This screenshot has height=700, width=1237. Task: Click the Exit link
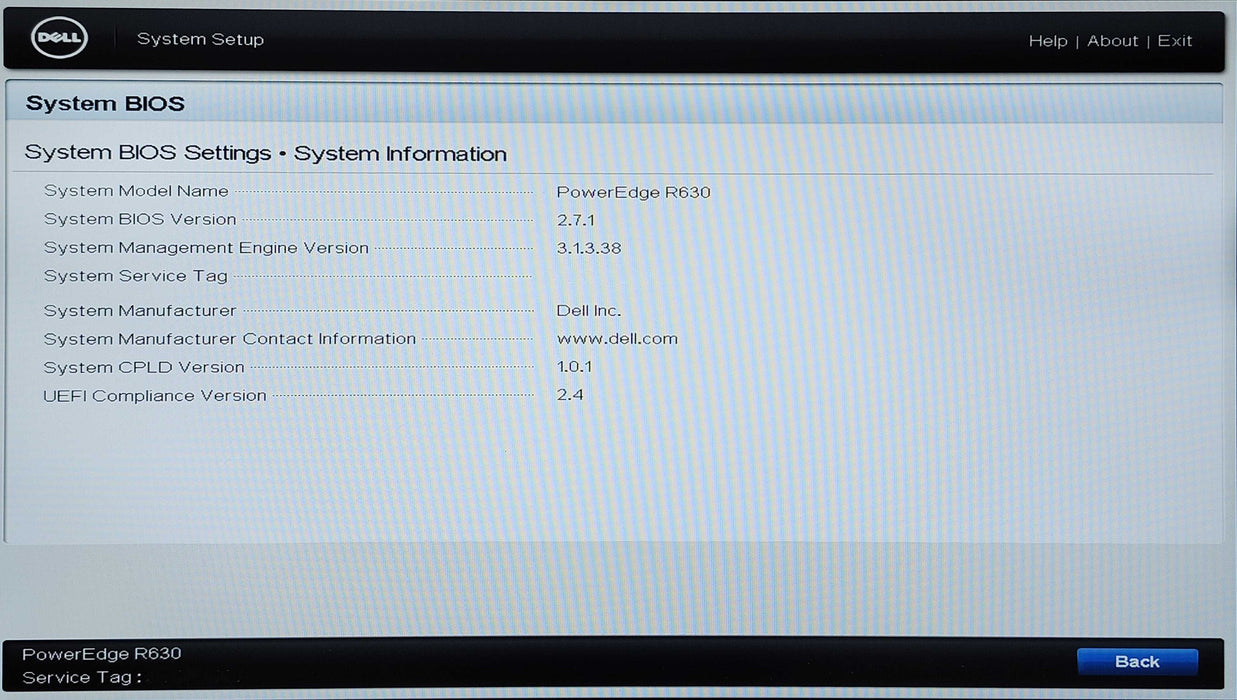coord(1175,41)
